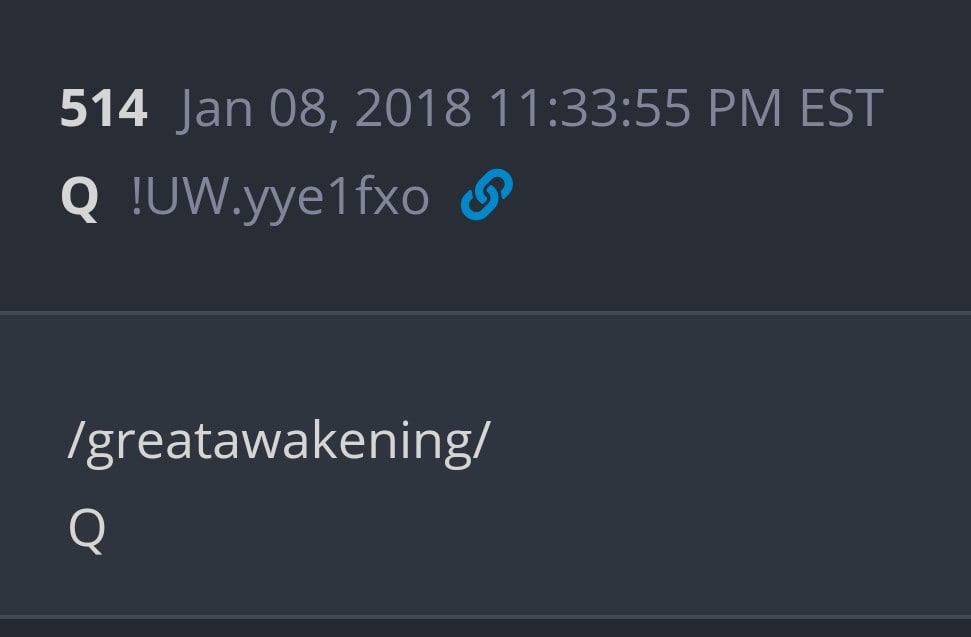Click the yye1fxo ending of the tripcode
This screenshot has width=971, height=637.
click(338, 197)
